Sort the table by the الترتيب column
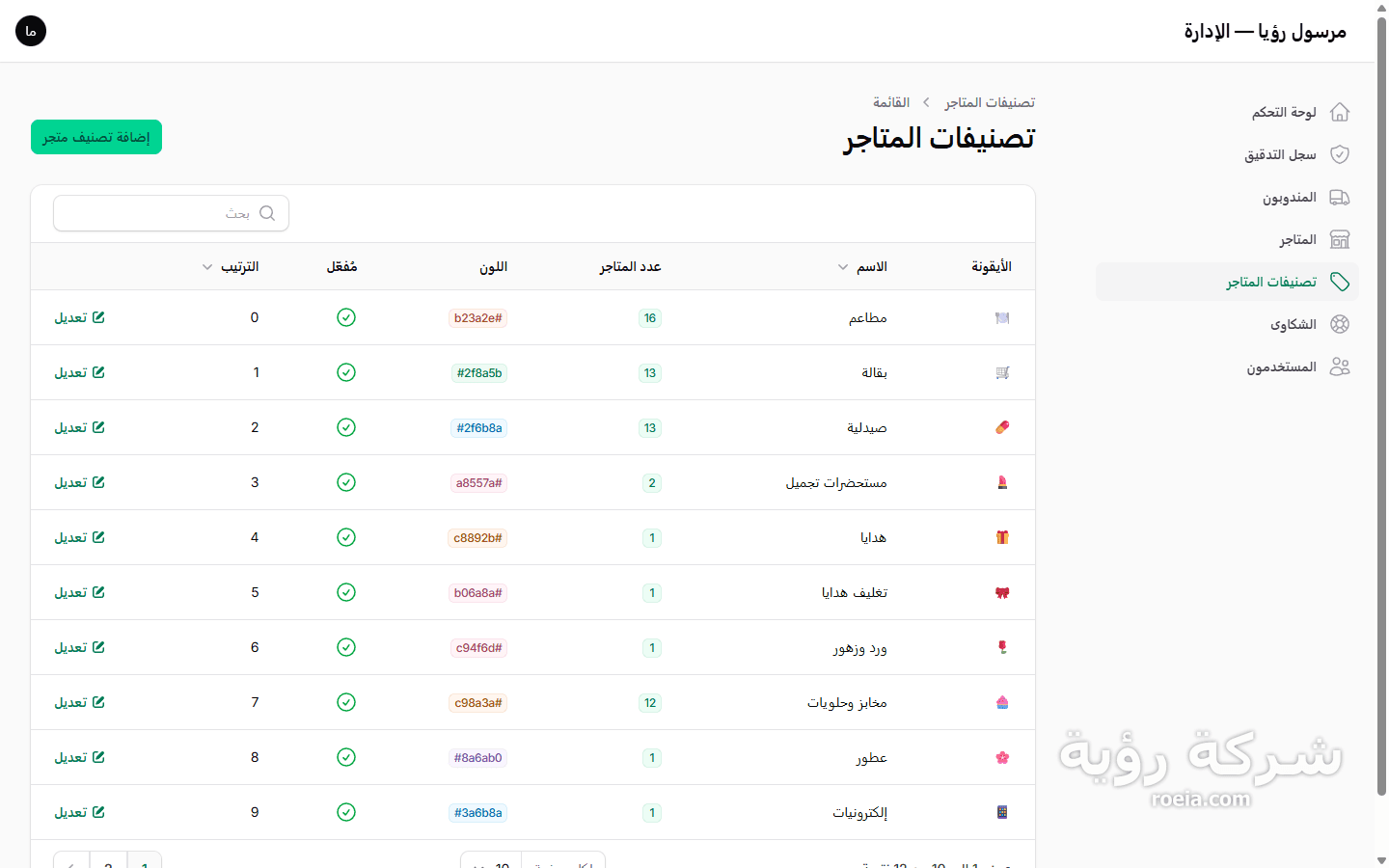 [x=231, y=267]
